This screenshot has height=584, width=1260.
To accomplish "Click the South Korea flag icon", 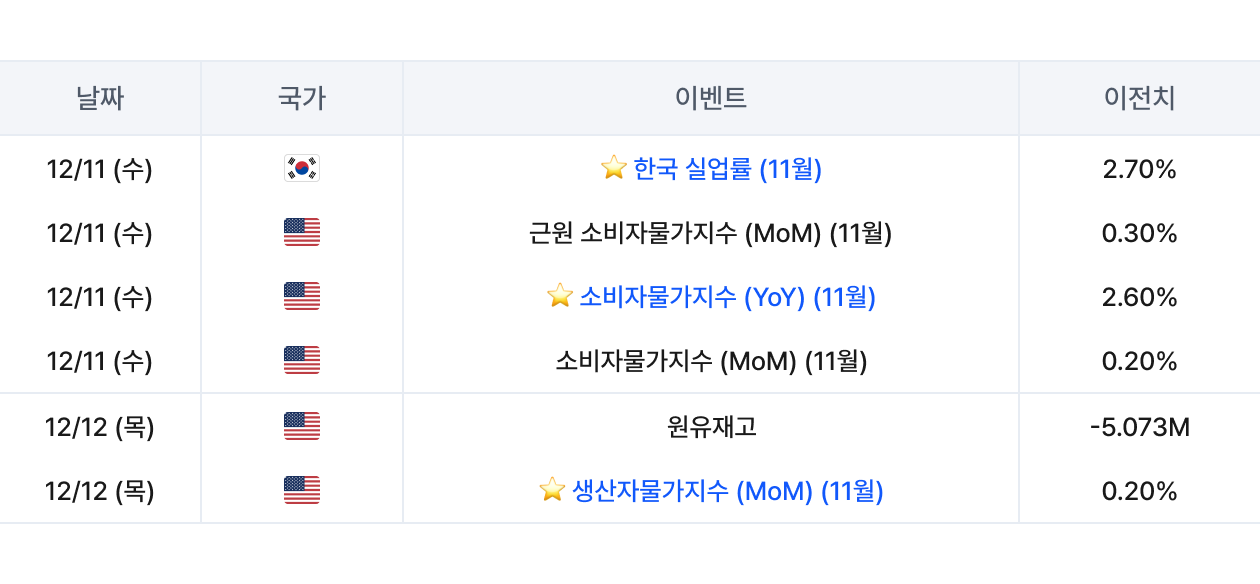I will coord(301,169).
